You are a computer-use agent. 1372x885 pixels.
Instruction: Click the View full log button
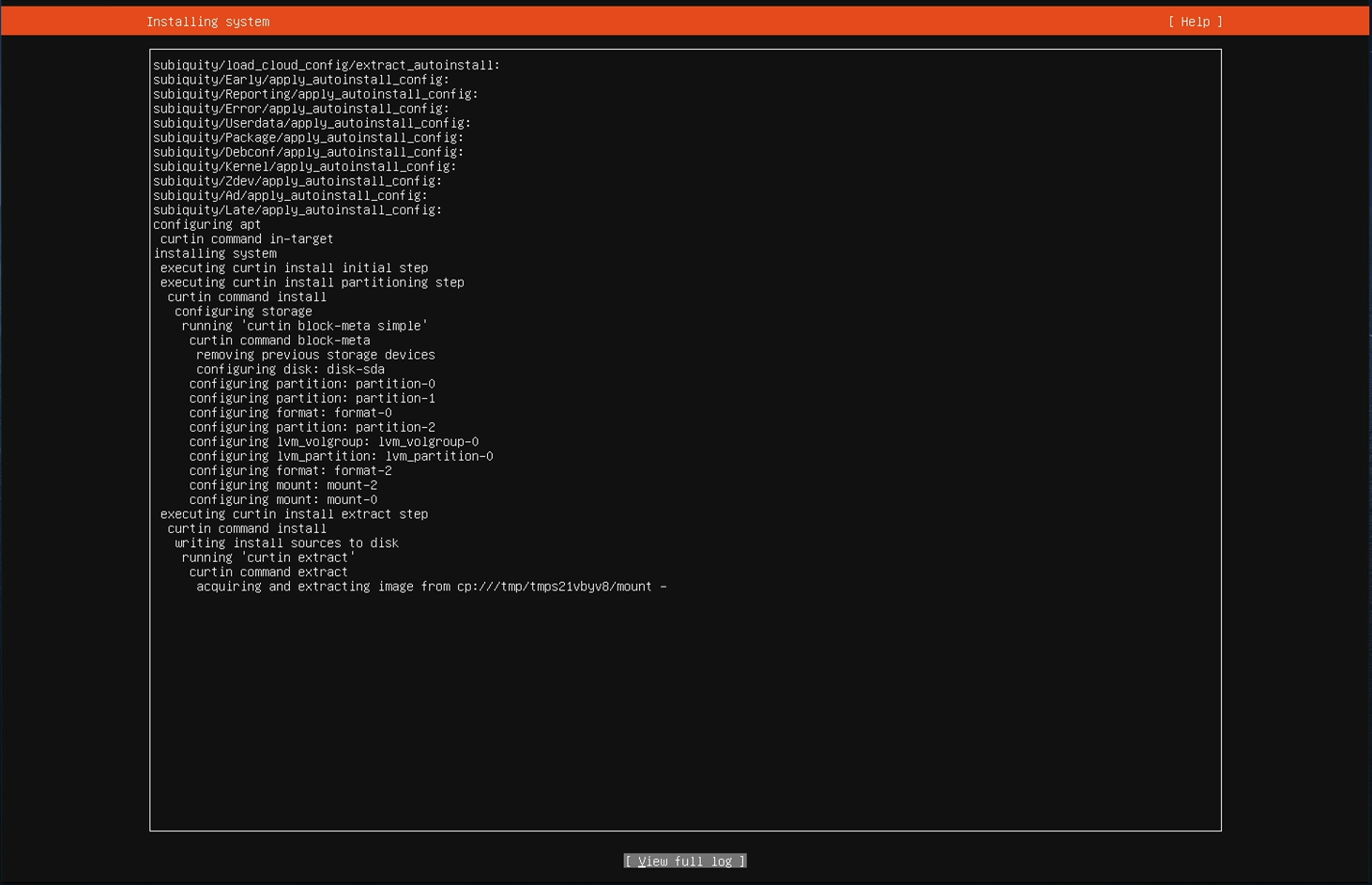(685, 861)
